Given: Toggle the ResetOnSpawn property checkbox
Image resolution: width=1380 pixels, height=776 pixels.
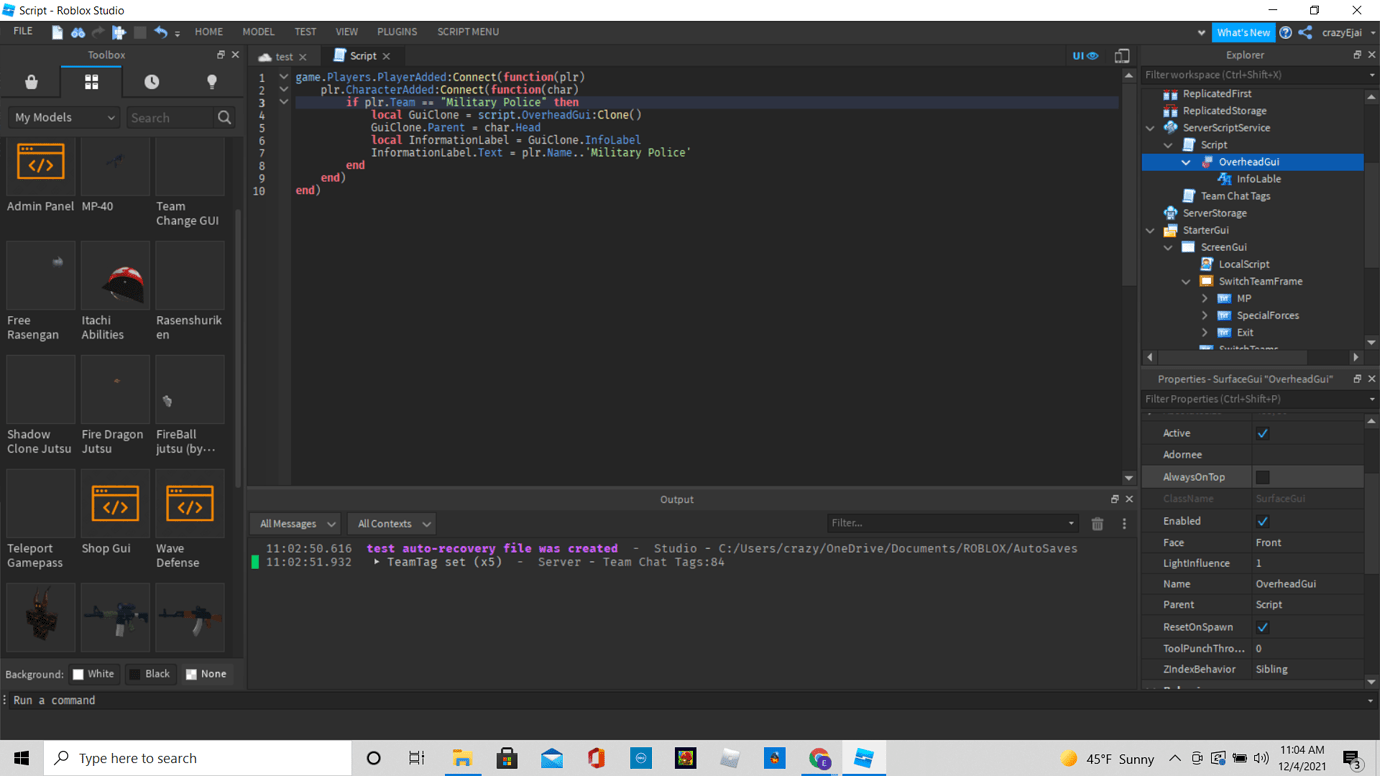Looking at the screenshot, I should pos(1262,627).
